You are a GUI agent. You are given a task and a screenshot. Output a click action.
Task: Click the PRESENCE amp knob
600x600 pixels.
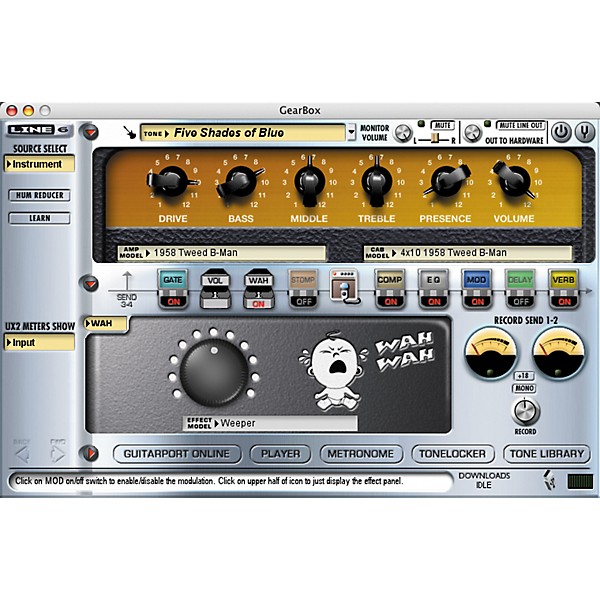pyautogui.click(x=446, y=181)
